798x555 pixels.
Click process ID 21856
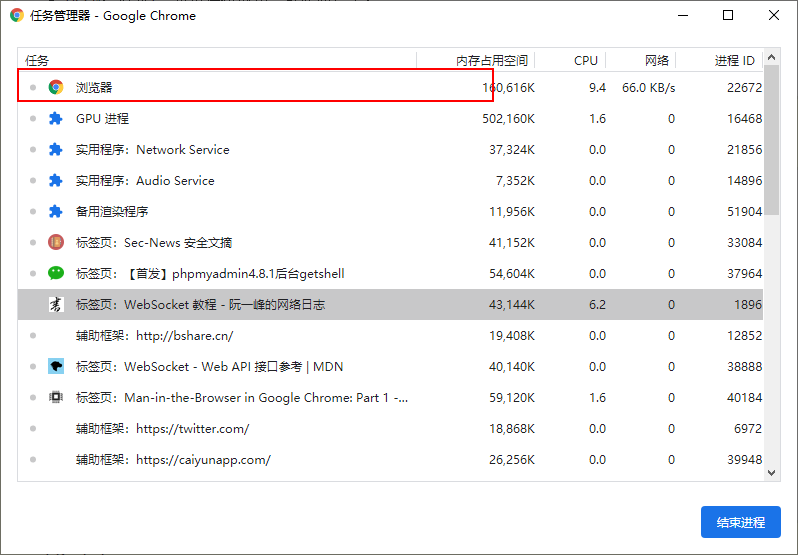745,150
